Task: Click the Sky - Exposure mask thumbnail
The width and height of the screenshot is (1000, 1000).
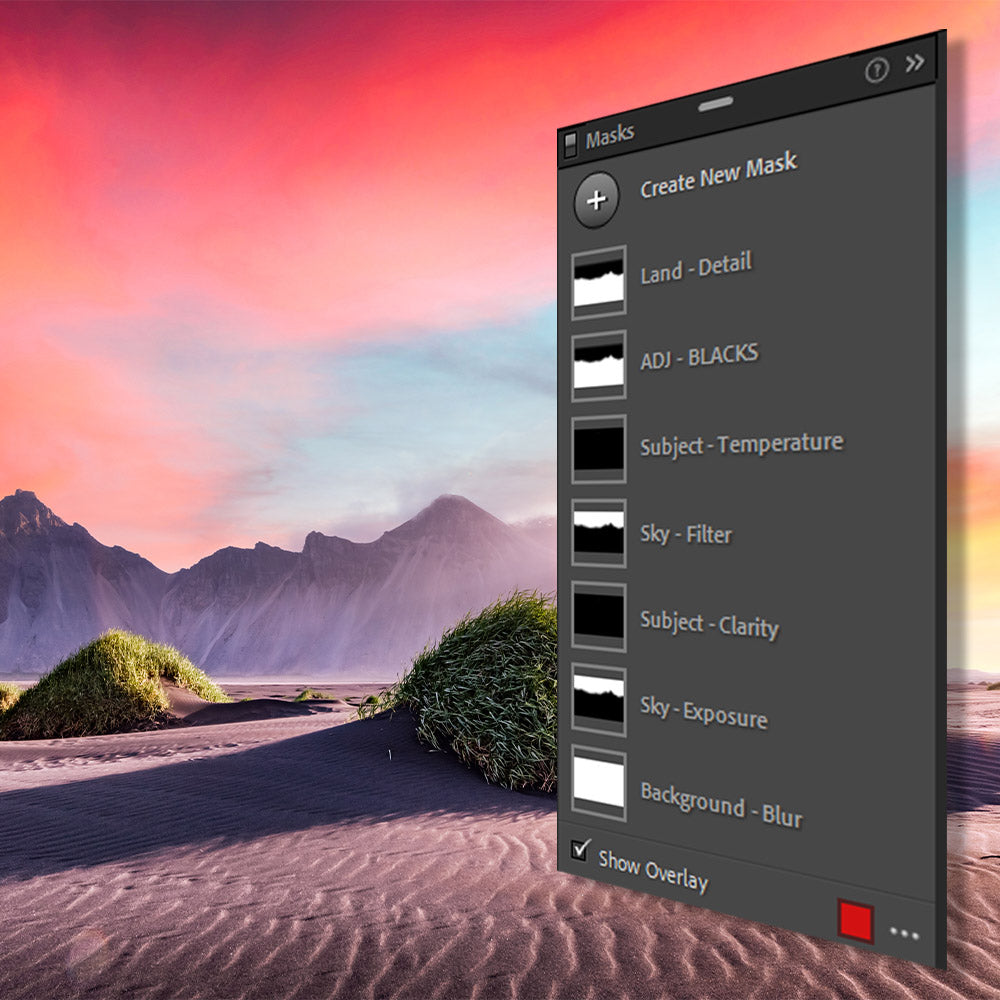Action: [x=599, y=700]
